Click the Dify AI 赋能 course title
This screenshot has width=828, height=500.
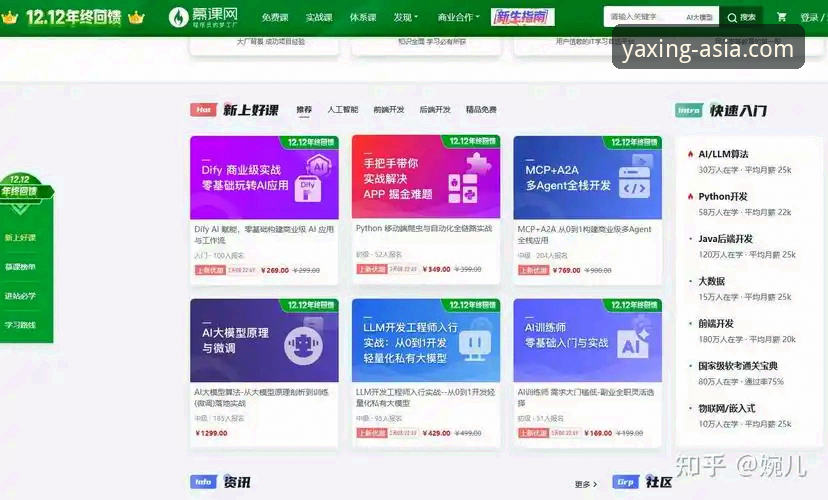click(x=264, y=235)
